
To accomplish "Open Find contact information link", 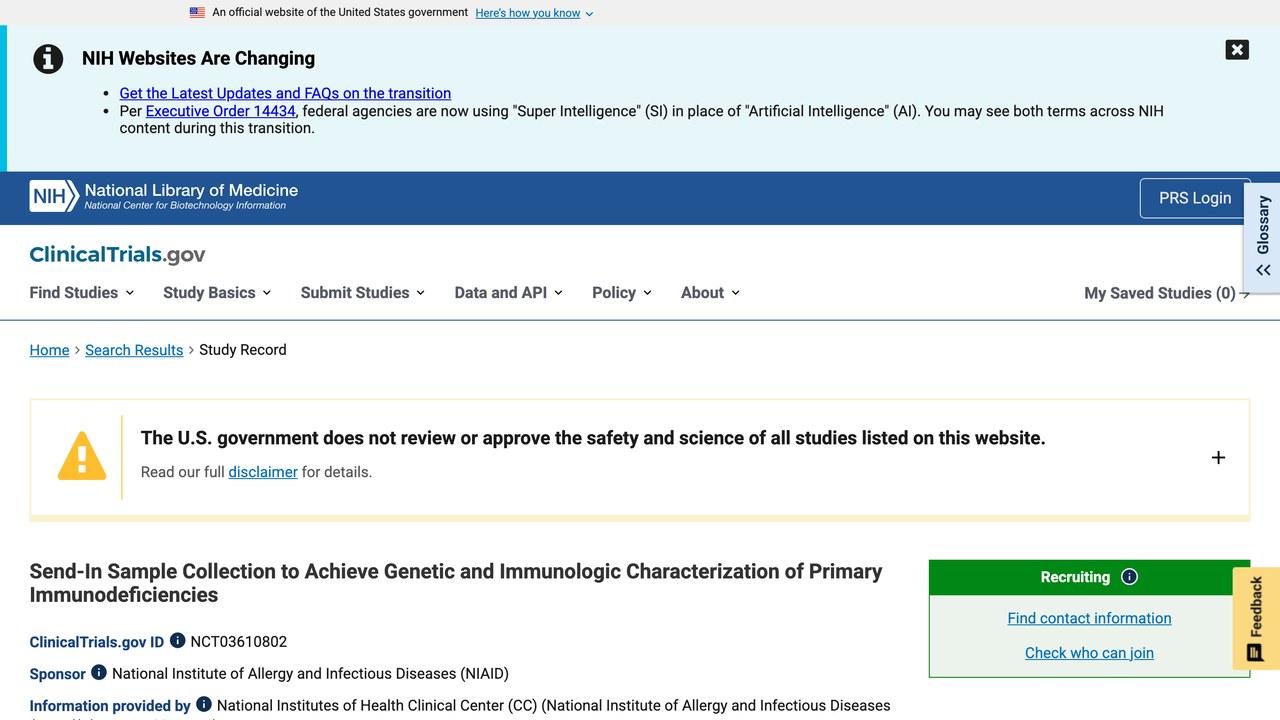I will (1089, 618).
